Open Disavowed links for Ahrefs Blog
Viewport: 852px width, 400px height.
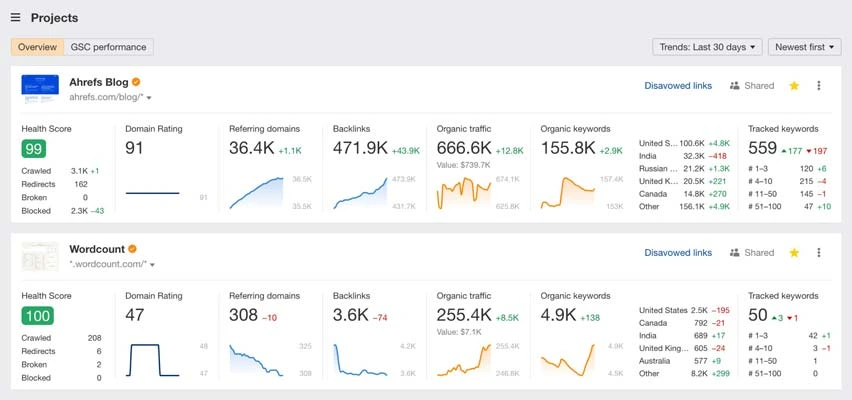coord(678,86)
